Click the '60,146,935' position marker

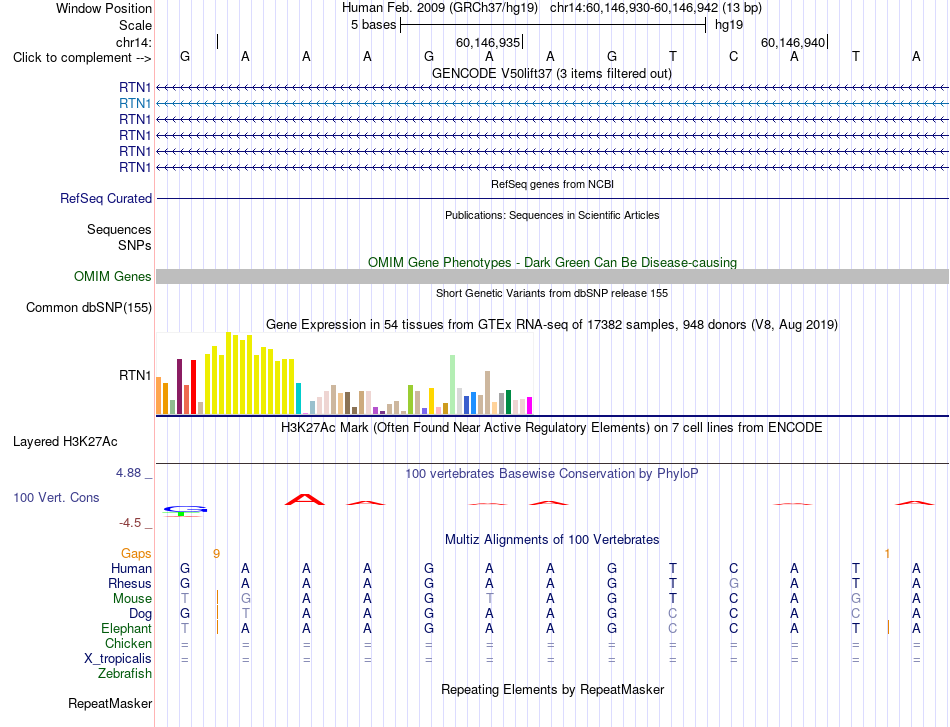(x=488, y=42)
